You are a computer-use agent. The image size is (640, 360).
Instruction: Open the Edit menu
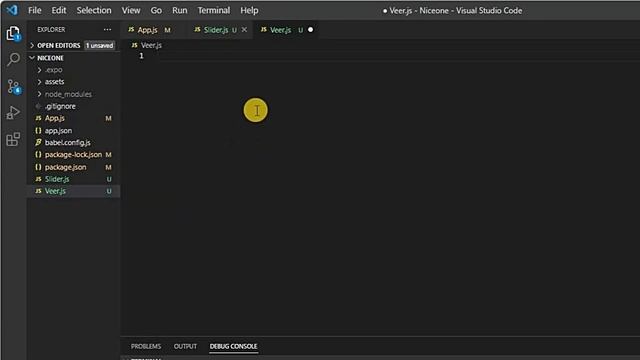click(x=59, y=10)
